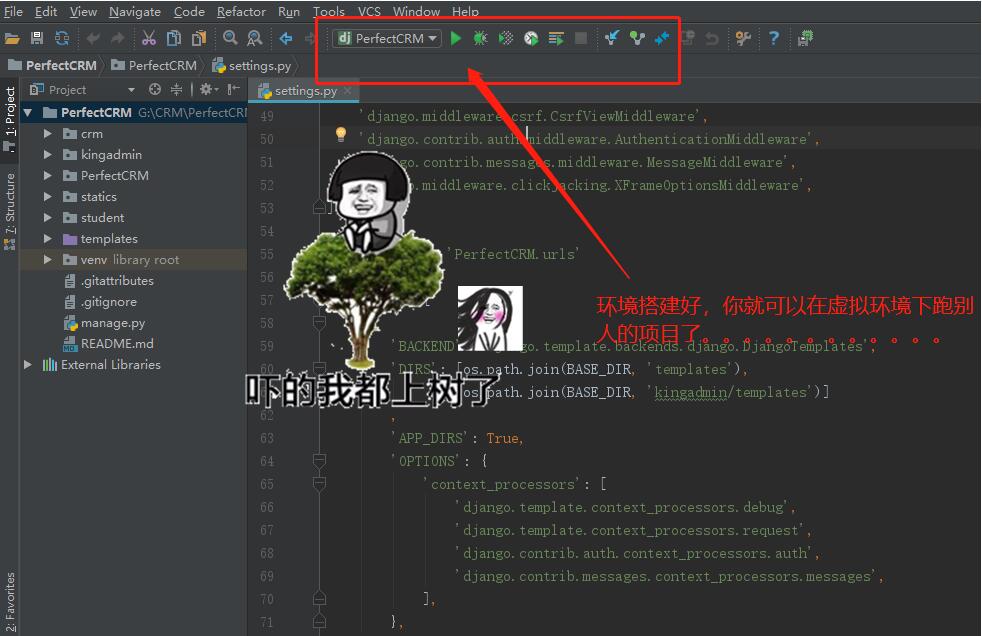Viewport: 982px width, 636px height.
Task: Click the Copy toolbar icon
Action: (173, 38)
